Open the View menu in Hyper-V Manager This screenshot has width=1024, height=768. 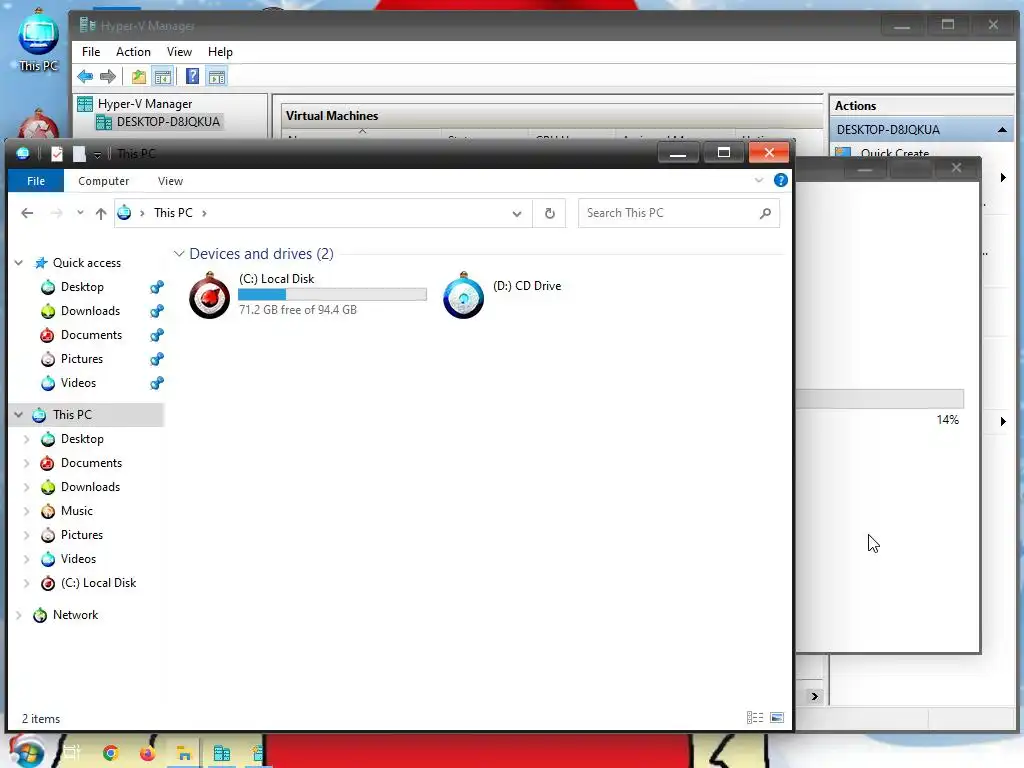coord(179,52)
